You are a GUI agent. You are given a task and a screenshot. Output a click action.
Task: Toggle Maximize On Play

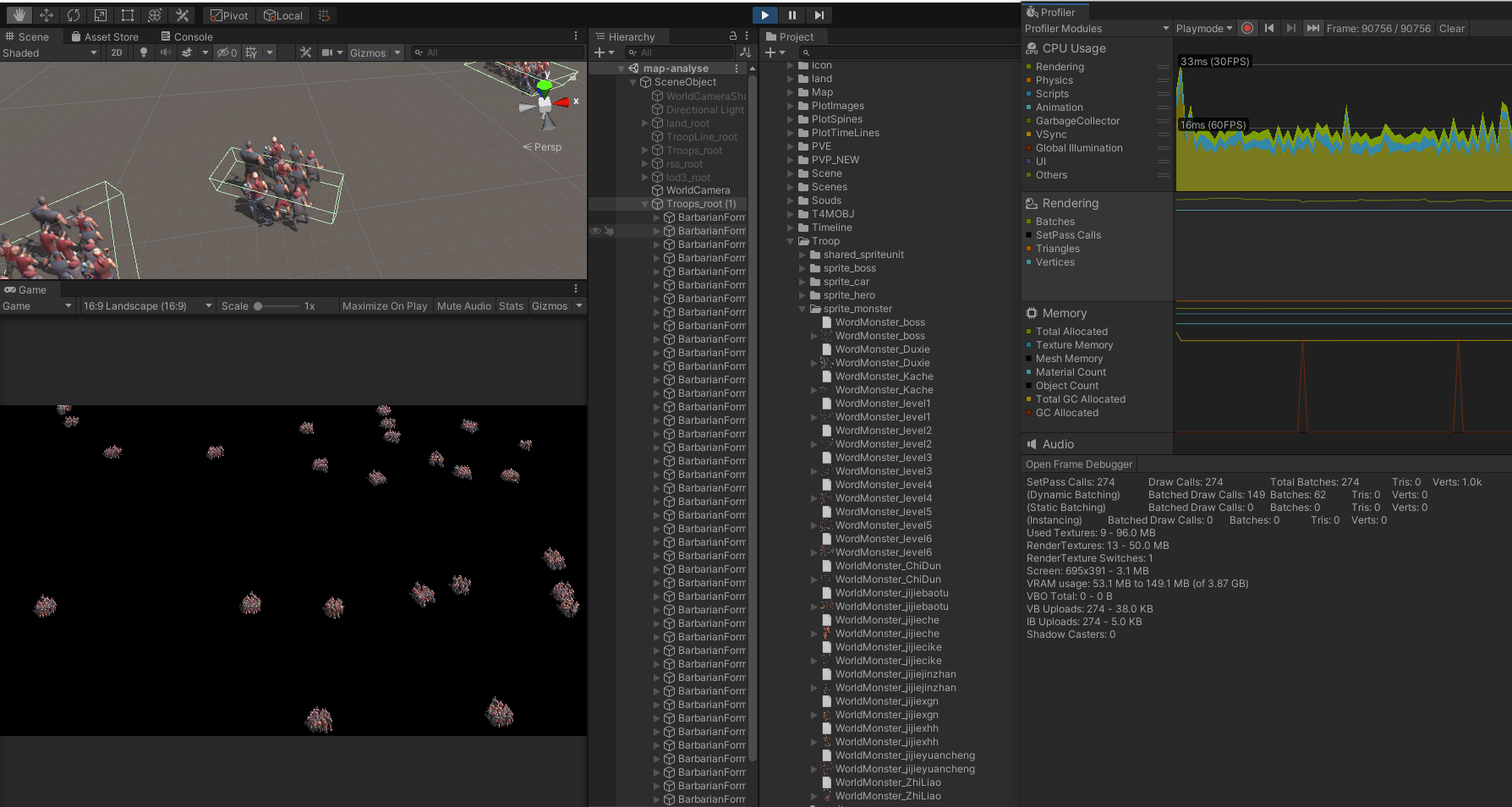[385, 306]
